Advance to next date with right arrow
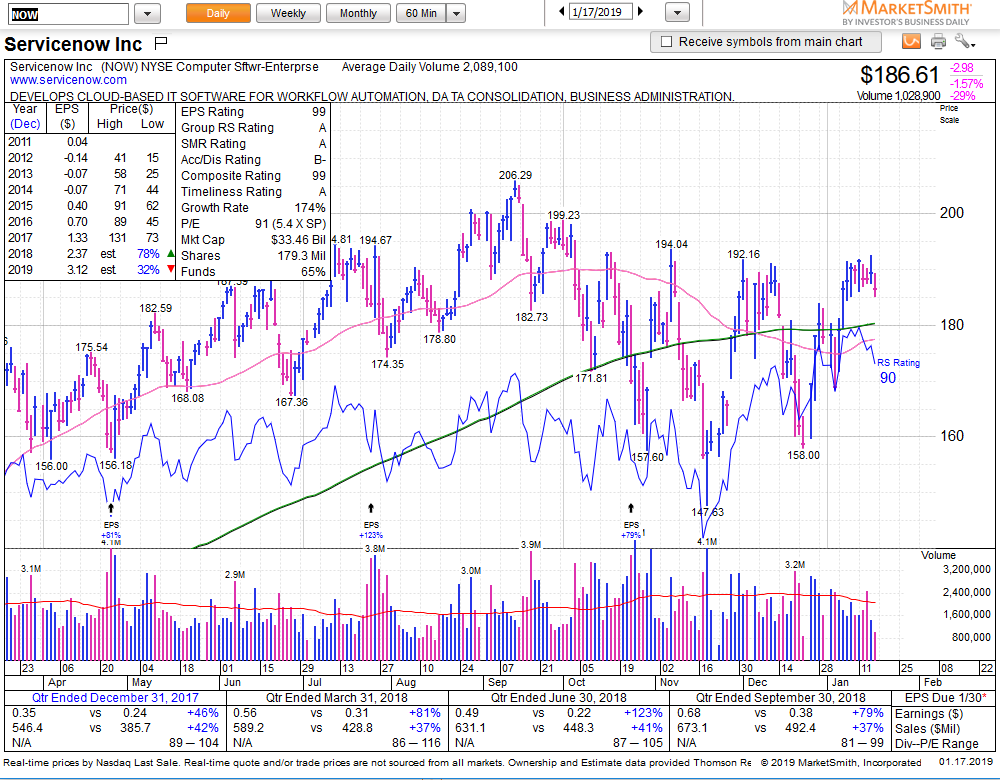The image size is (1000, 780). pos(640,11)
